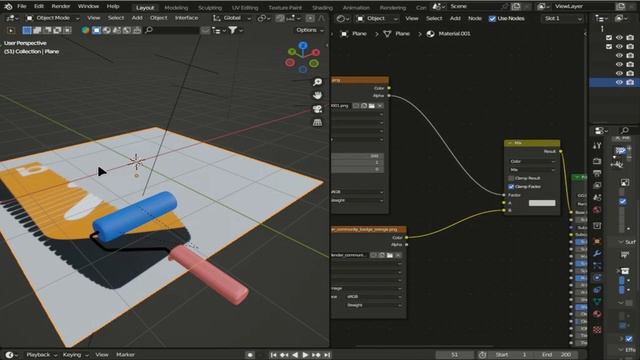Hide the highlighted outliner object with its eye icon

coord(619,82)
